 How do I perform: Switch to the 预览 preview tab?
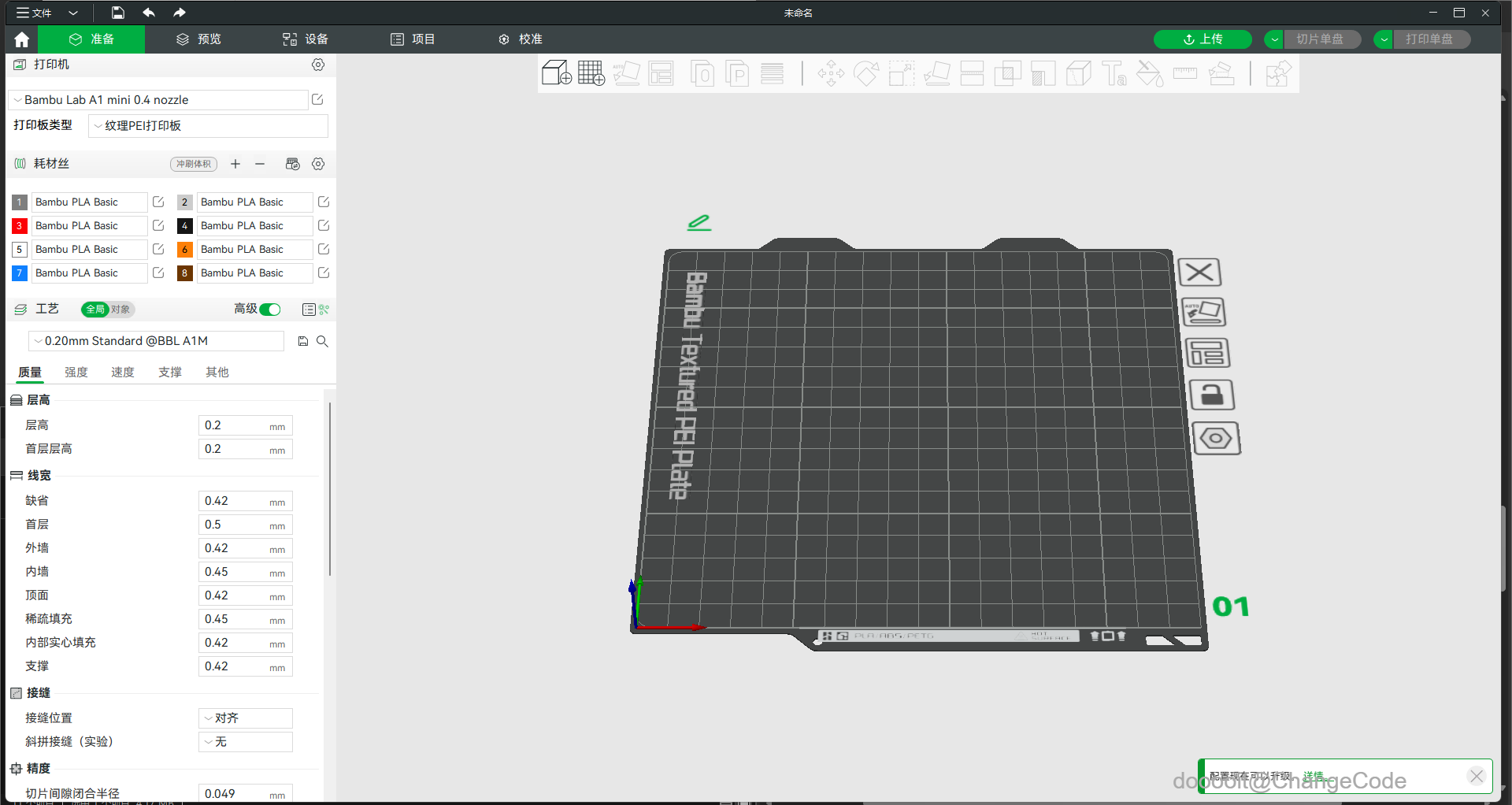198,39
